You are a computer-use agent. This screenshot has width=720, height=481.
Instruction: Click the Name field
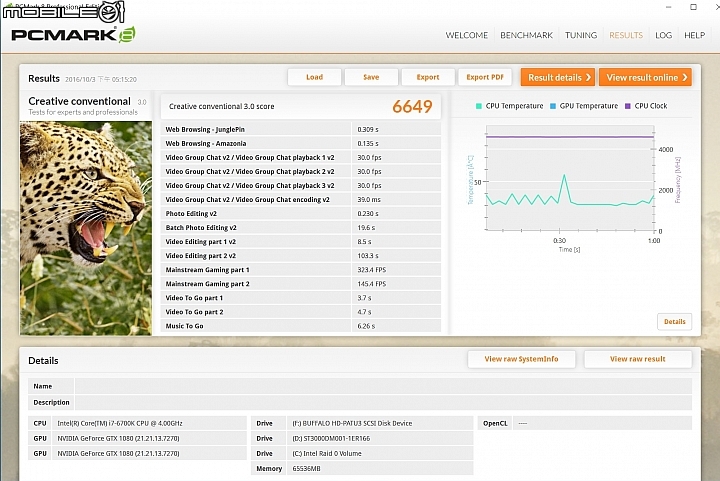tap(383, 386)
